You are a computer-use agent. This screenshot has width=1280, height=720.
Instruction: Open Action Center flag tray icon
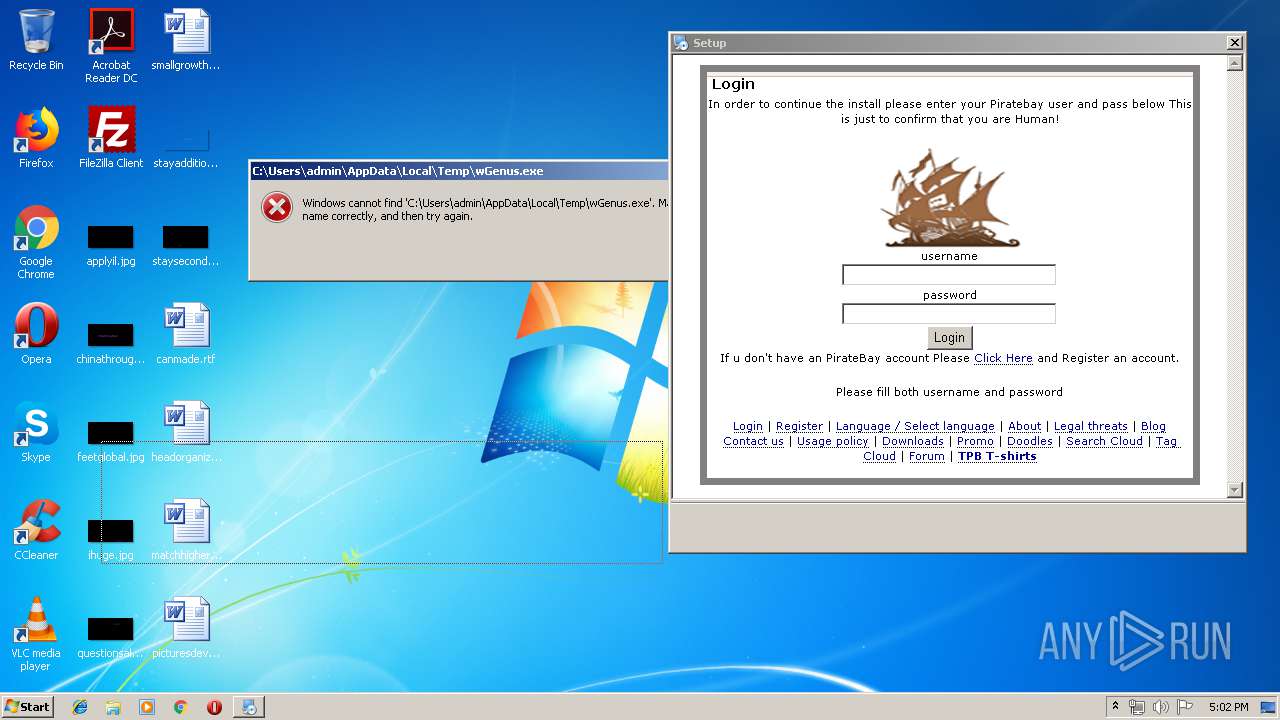tap(1184, 707)
